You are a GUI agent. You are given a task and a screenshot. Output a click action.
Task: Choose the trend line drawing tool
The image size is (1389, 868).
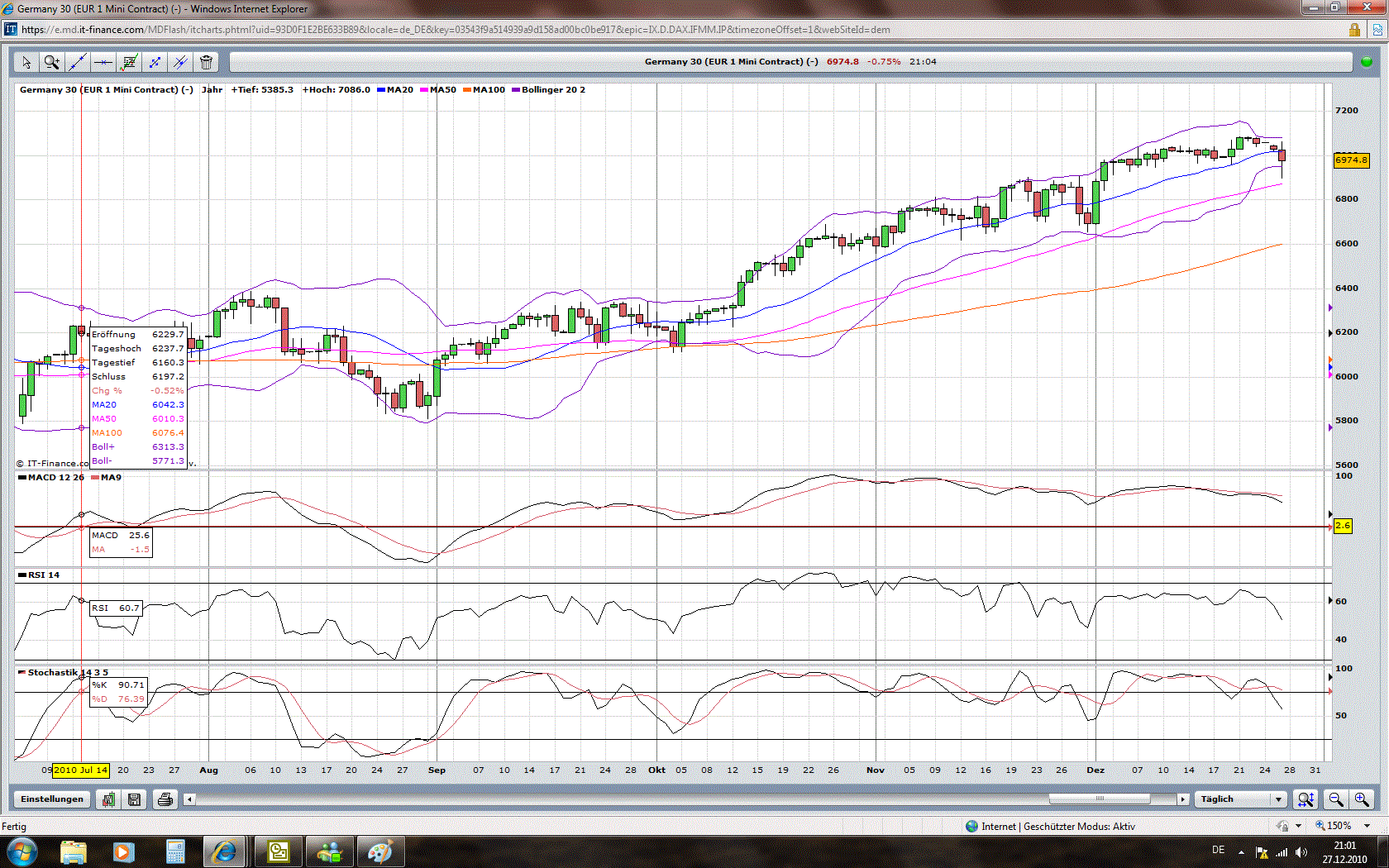coord(78,62)
